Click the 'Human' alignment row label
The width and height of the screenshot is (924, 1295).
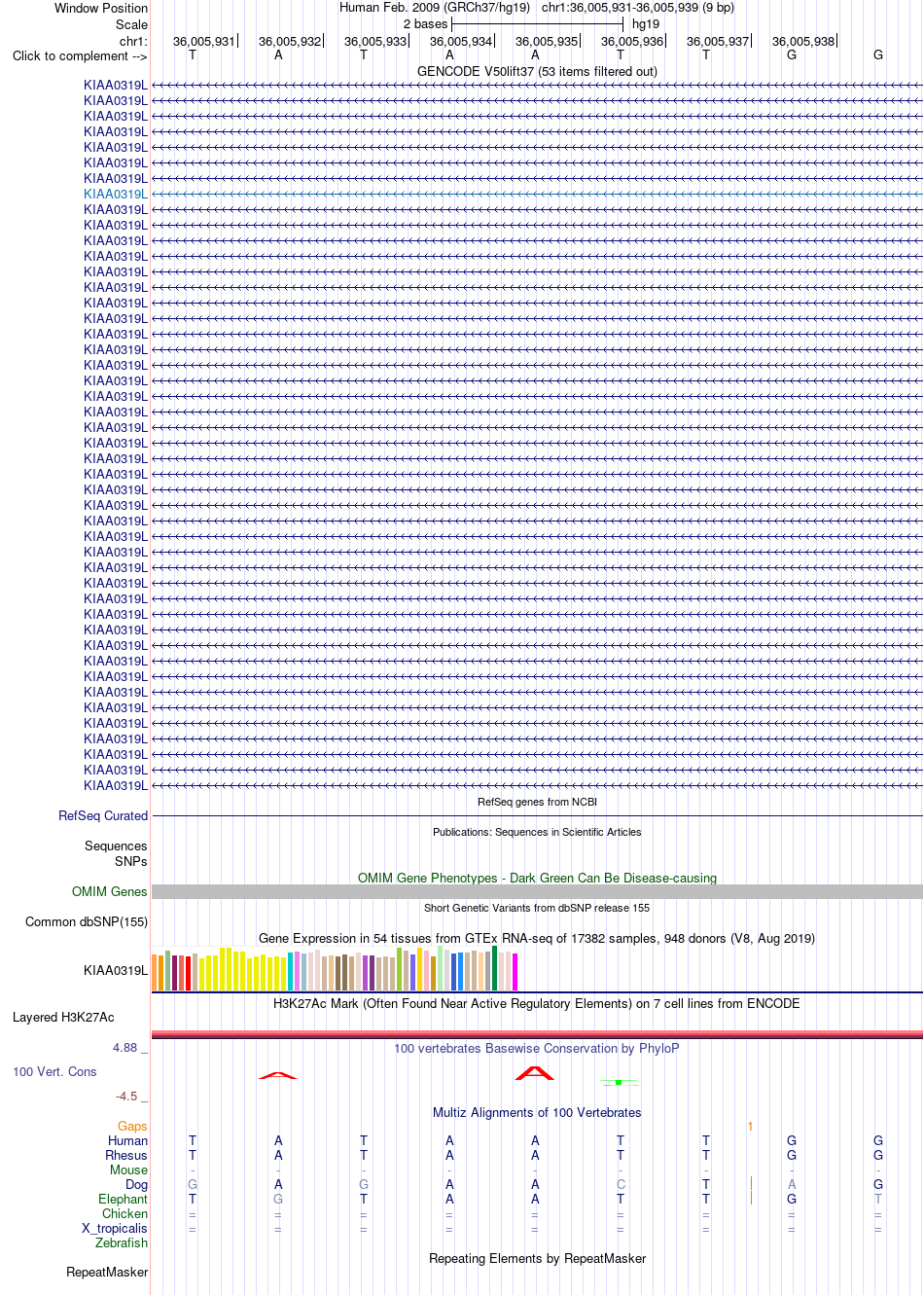128,1140
